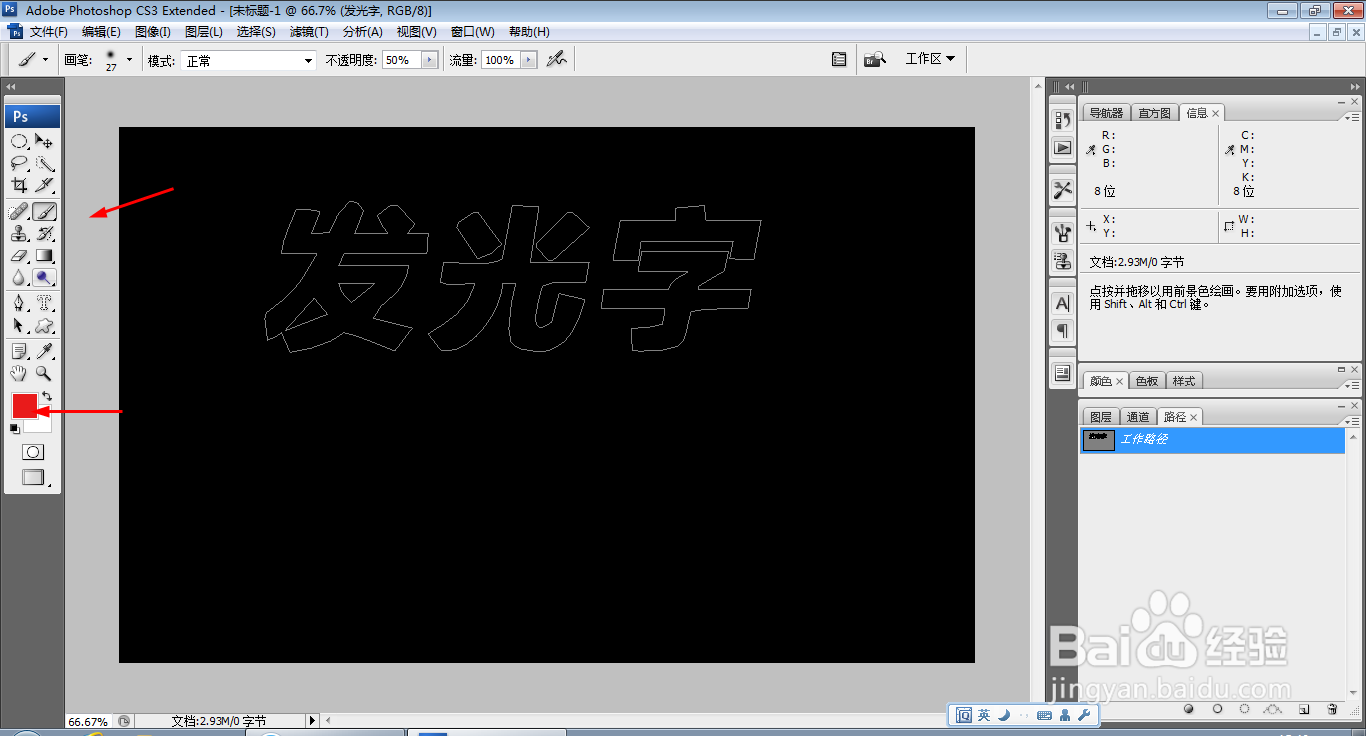
Task: Select the History Brush tool
Action: point(44,234)
